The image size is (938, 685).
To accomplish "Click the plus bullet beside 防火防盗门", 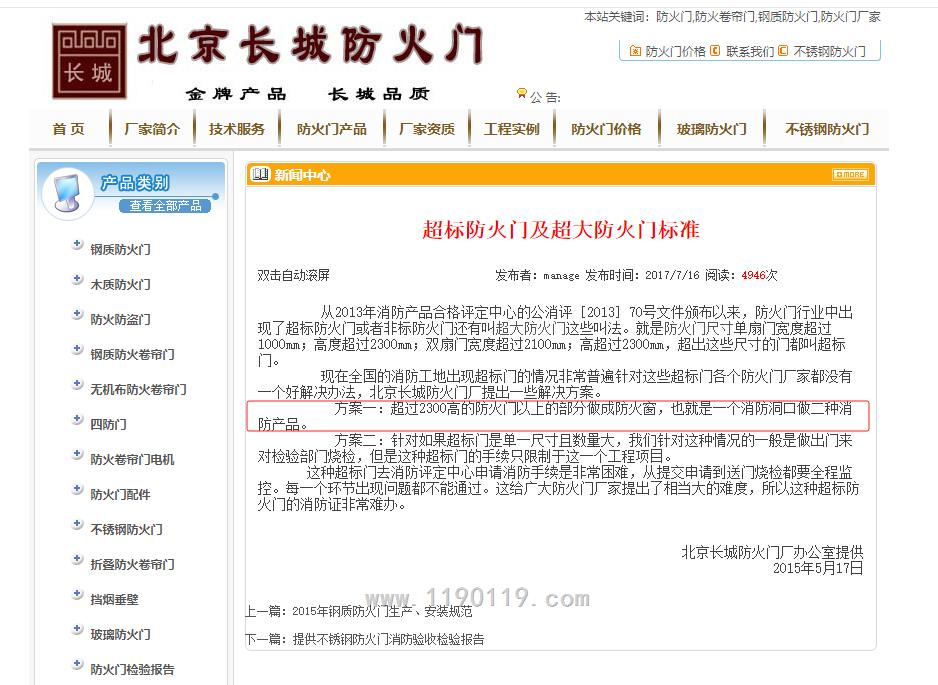I will tap(77, 314).
